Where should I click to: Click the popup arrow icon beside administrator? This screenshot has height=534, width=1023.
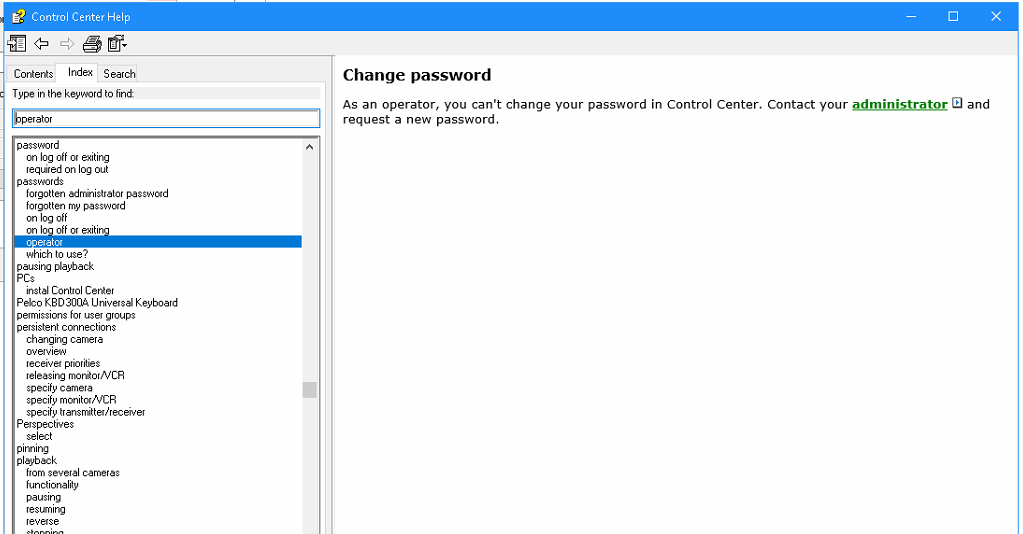coord(957,103)
